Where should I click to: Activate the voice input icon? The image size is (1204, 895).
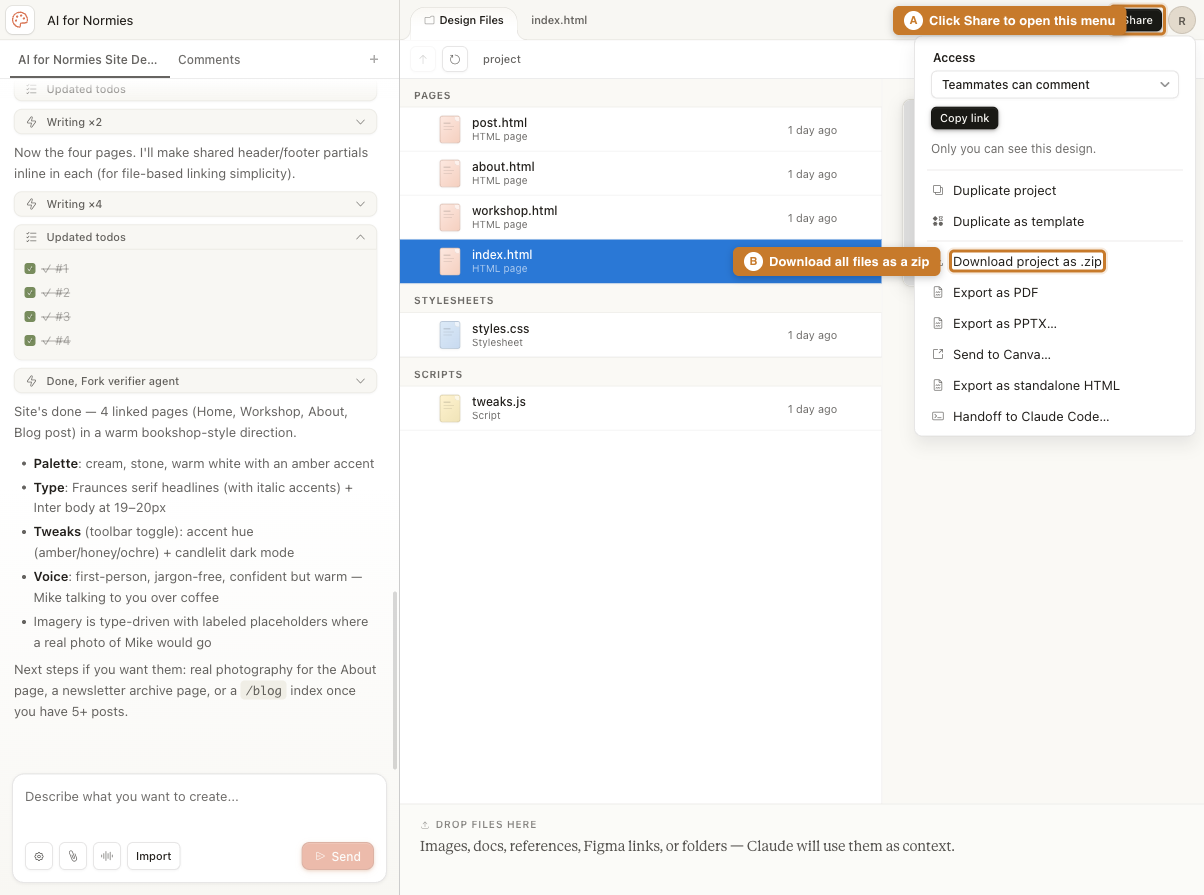click(106, 856)
